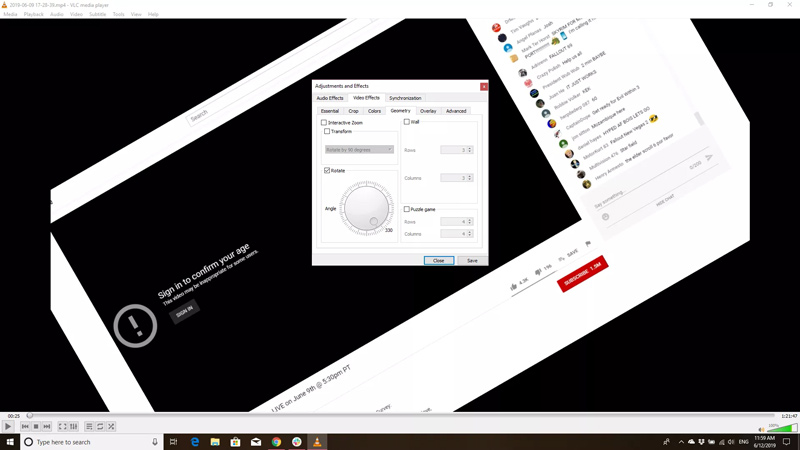Open the playlist view

89,427
